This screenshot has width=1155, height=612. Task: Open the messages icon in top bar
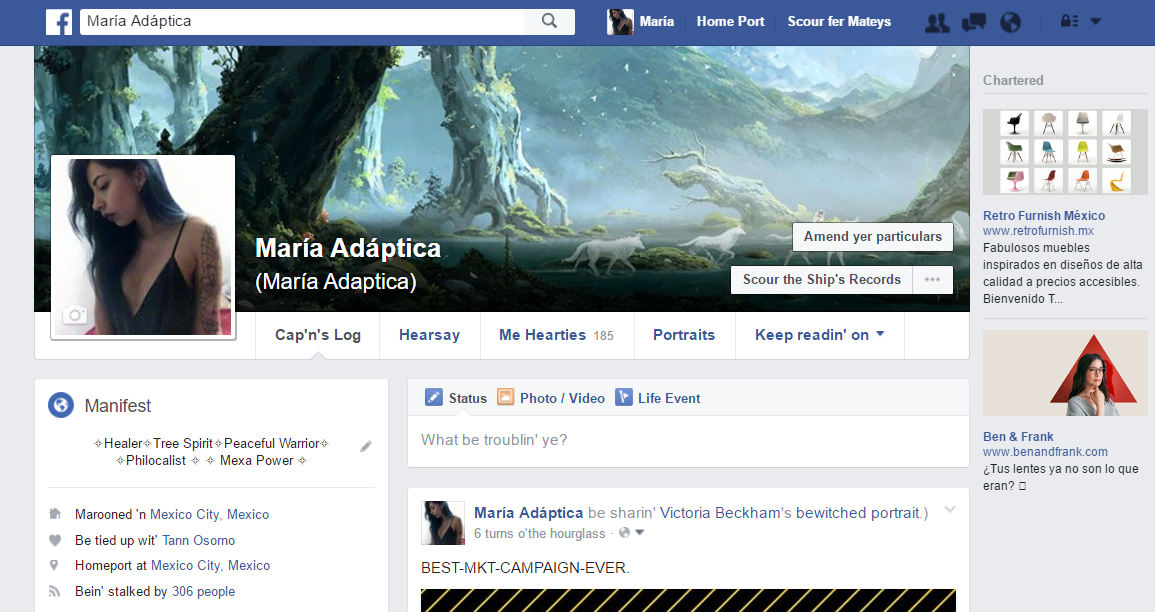(974, 22)
